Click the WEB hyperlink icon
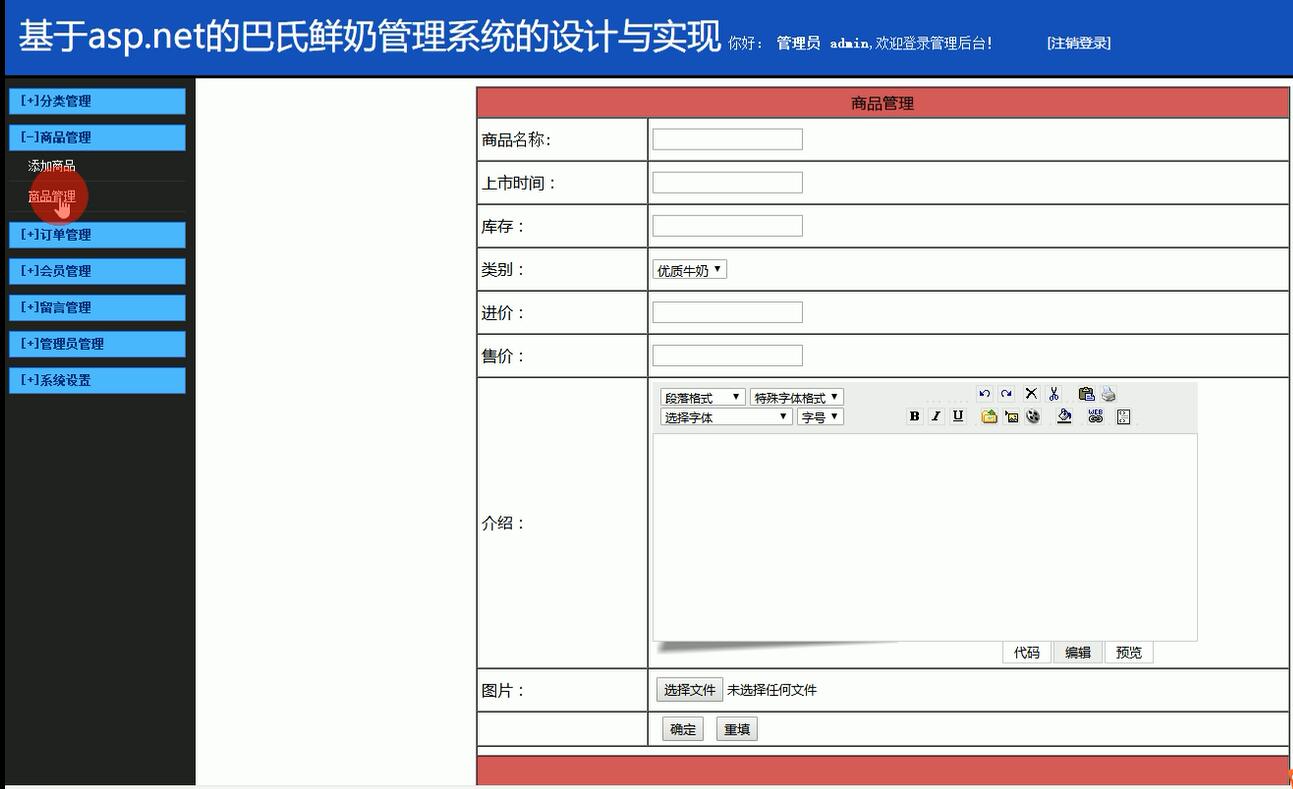 tap(1095, 416)
